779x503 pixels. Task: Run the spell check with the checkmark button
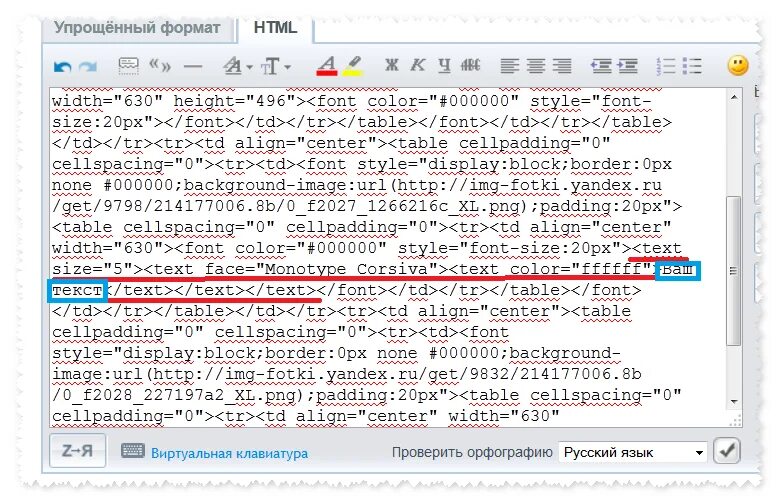point(727,451)
